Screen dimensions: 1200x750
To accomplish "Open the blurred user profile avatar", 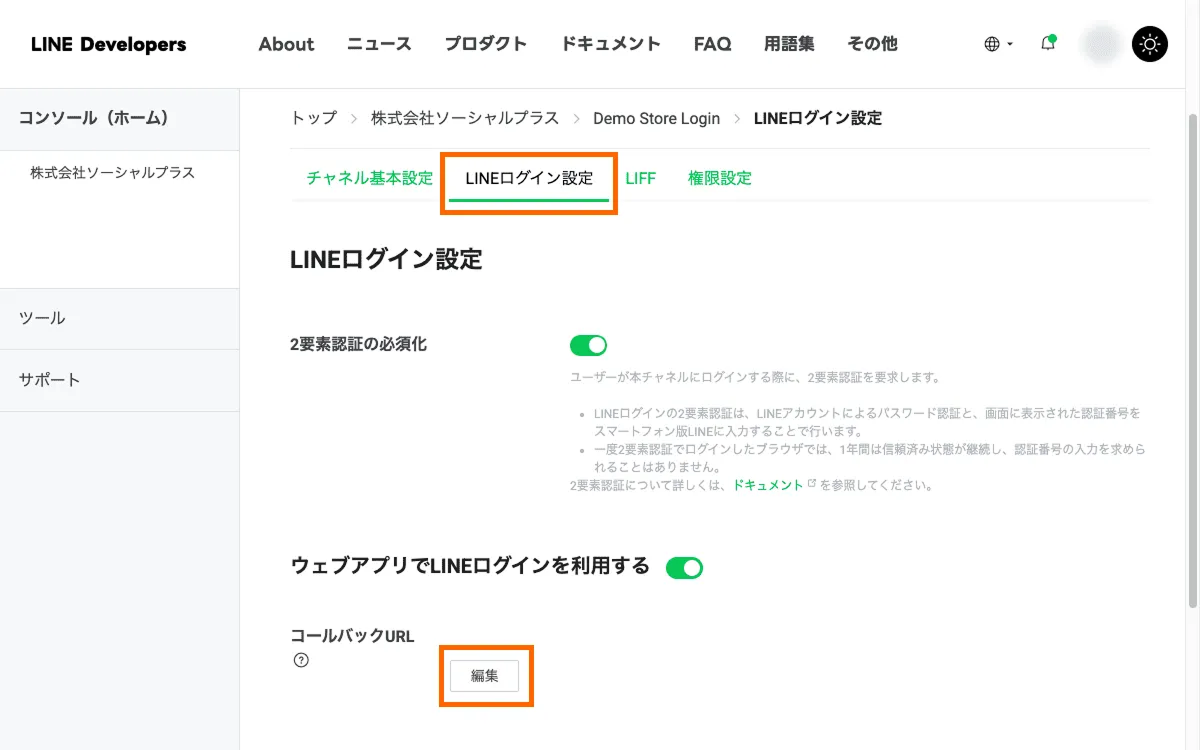I will pyautogui.click(x=1102, y=44).
